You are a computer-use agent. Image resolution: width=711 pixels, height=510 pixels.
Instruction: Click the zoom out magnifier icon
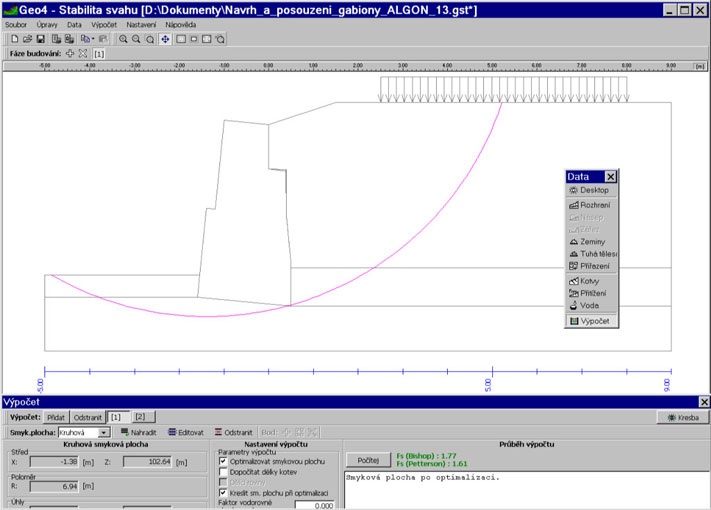136,39
